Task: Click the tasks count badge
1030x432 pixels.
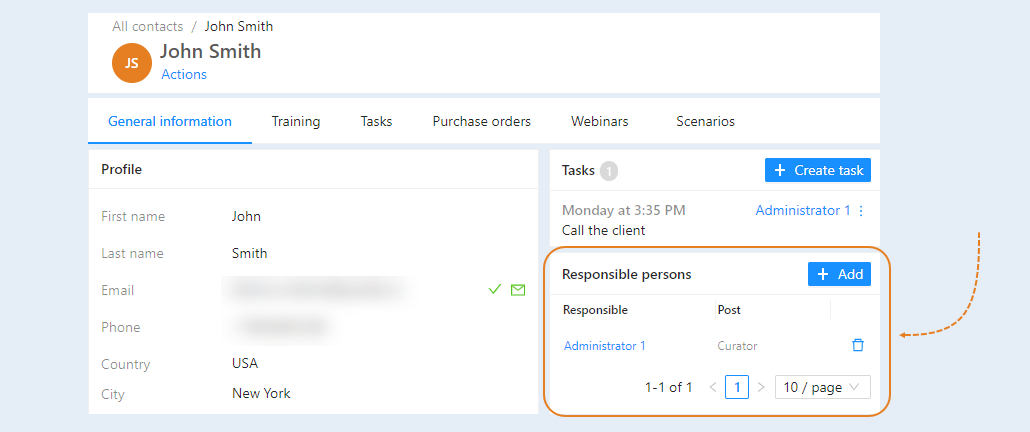Action: tap(609, 171)
